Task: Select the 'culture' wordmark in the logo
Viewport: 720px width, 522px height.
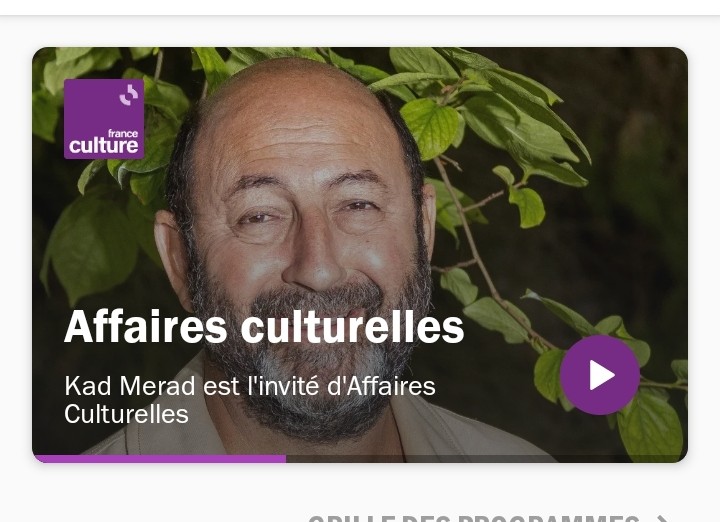Action: point(104,146)
